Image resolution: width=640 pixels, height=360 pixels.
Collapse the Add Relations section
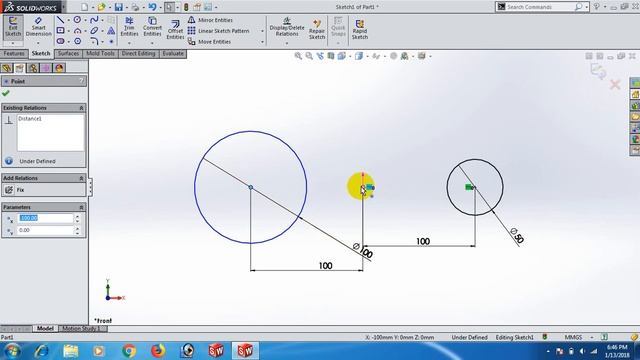click(81, 178)
